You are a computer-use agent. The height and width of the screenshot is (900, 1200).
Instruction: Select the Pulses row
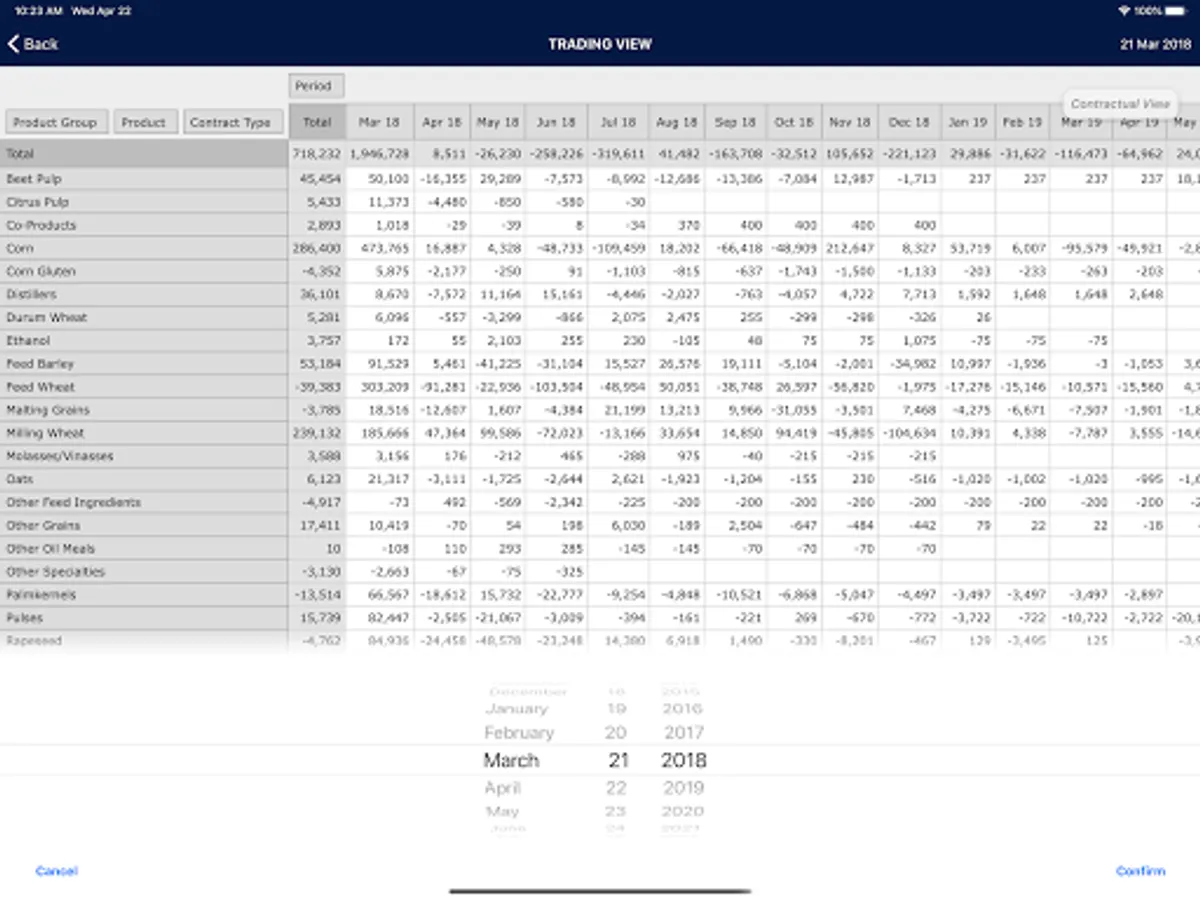click(x=145, y=618)
